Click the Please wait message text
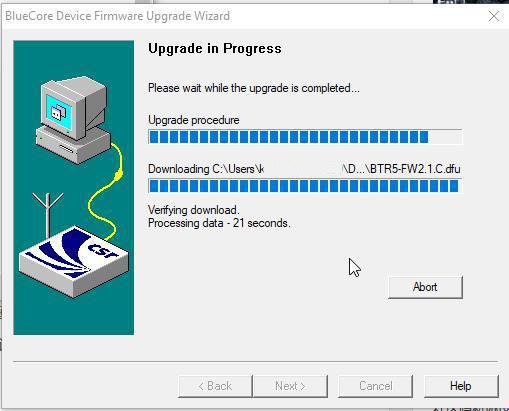Viewport: 509px width, 411px height. pyautogui.click(x=254, y=88)
